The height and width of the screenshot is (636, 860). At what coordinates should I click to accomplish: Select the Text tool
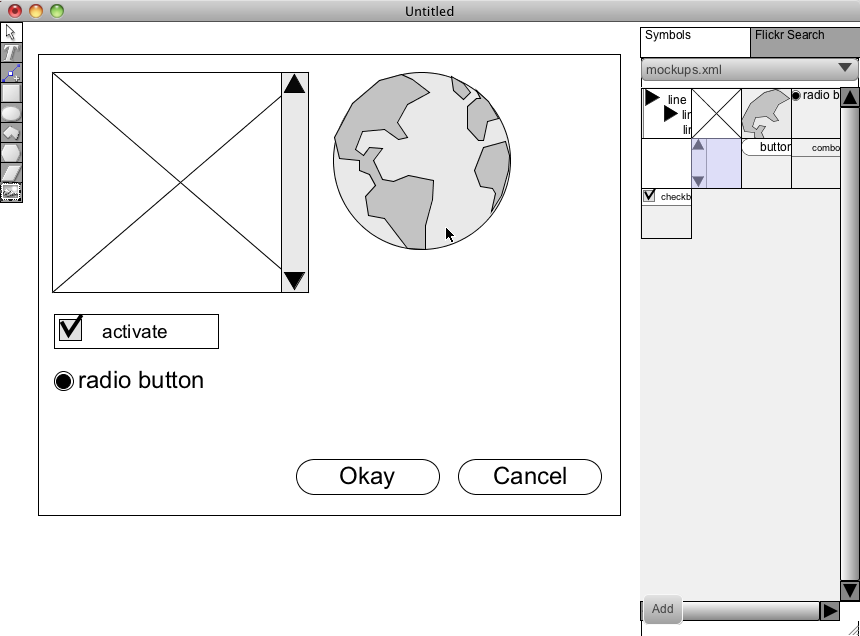click(11, 53)
